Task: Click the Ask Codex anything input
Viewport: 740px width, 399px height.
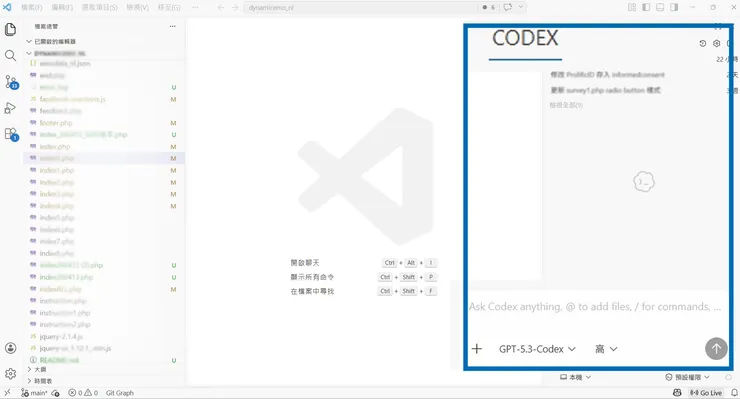Action: [595, 307]
